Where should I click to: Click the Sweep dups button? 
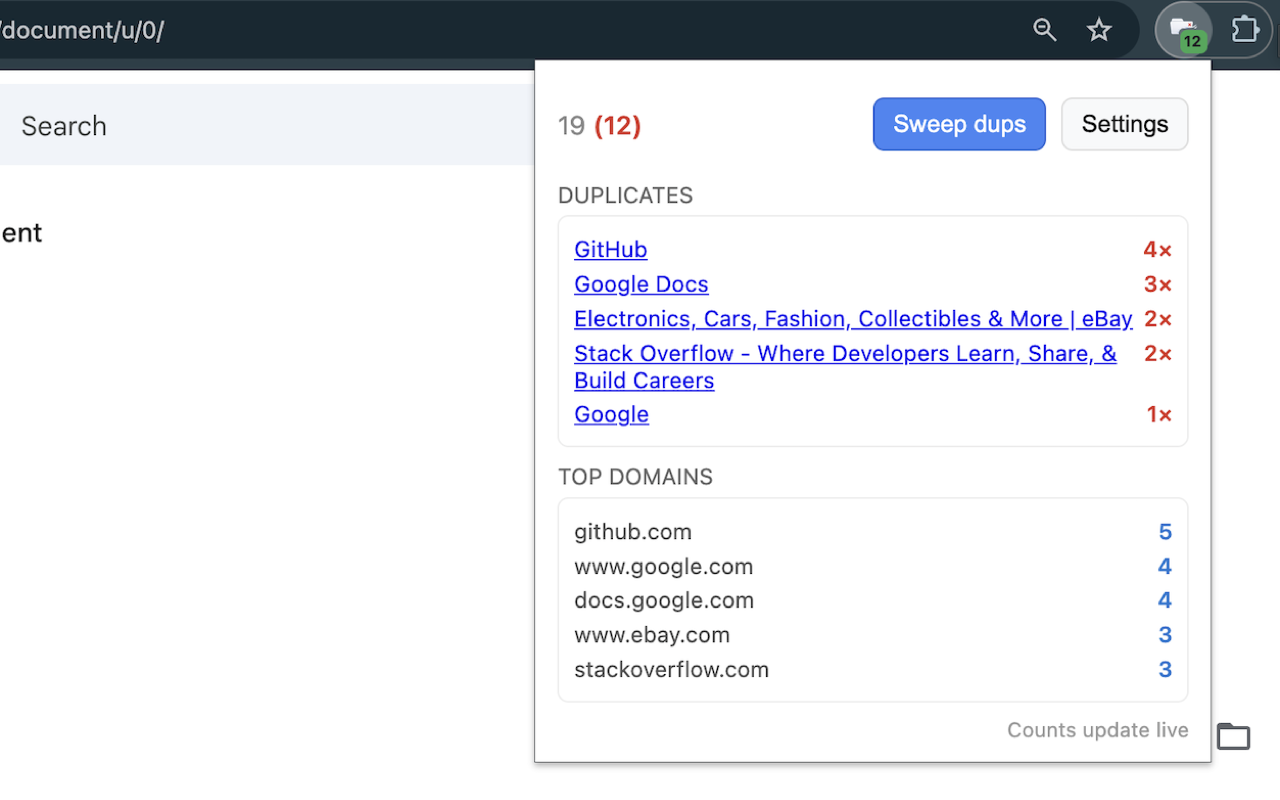tap(959, 124)
